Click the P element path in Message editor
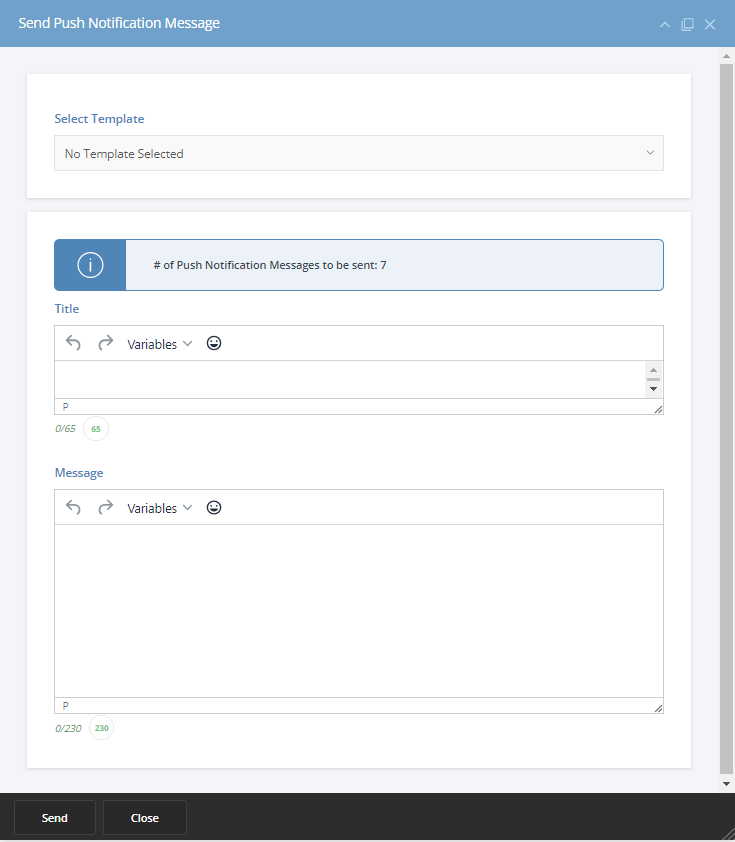Image resolution: width=735 pixels, height=842 pixels. click(x=66, y=706)
